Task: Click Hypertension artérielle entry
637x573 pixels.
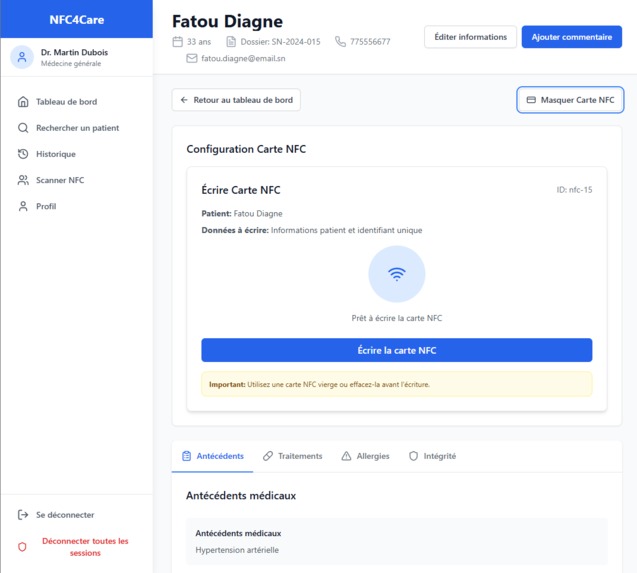Action: tap(237, 550)
